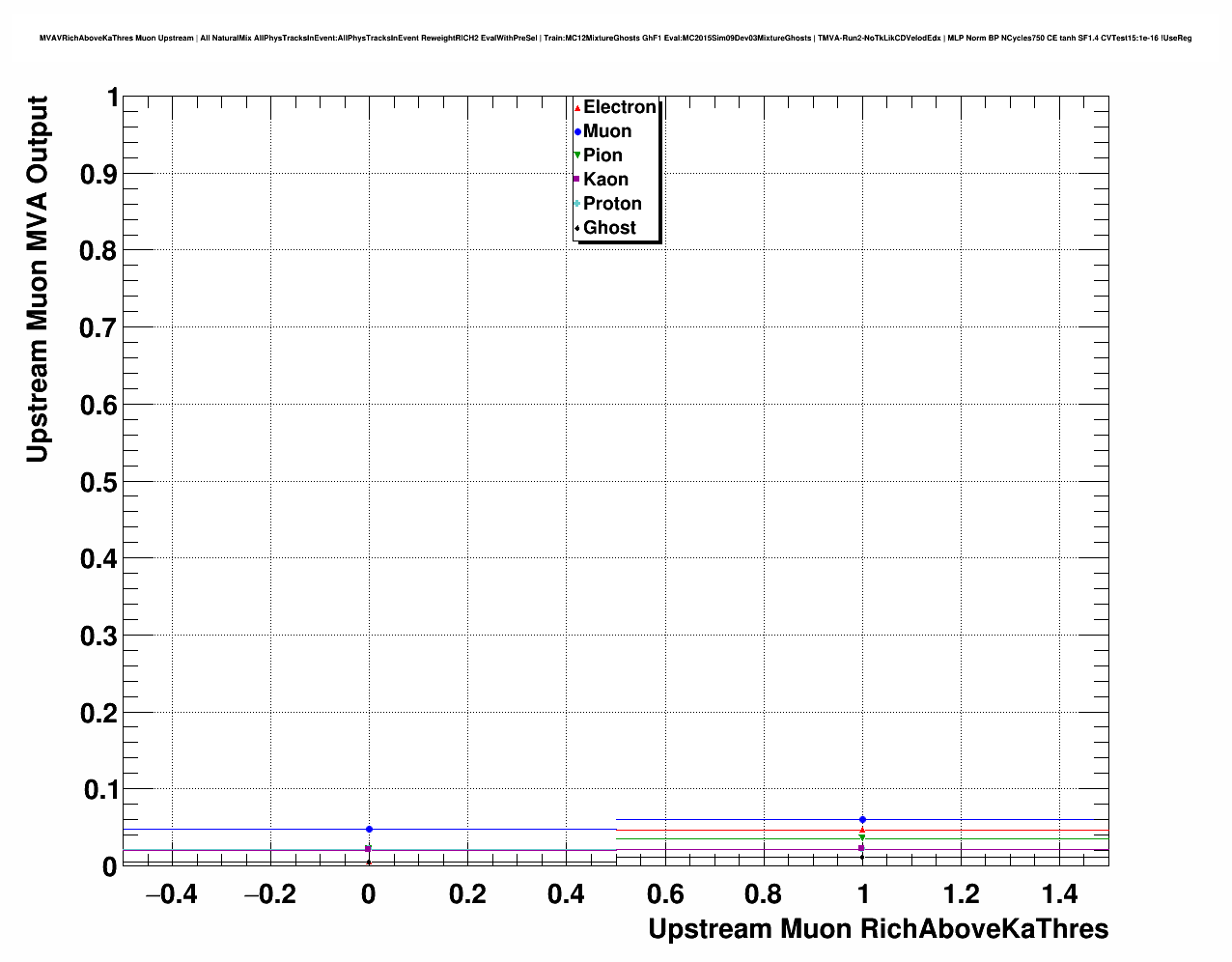Select the blue Muon data point at x=1
This screenshot has height=962, width=1232.
(x=862, y=819)
